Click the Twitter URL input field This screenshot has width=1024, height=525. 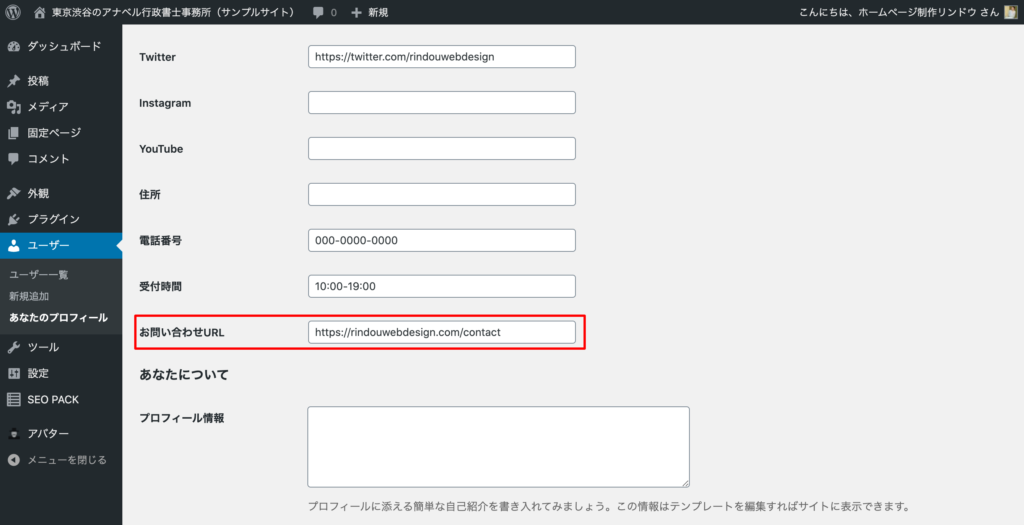[442, 57]
